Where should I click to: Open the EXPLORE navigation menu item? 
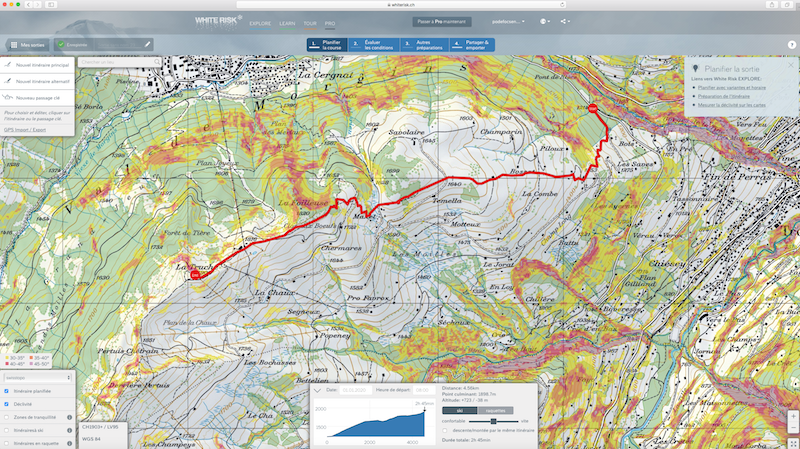tap(260, 21)
